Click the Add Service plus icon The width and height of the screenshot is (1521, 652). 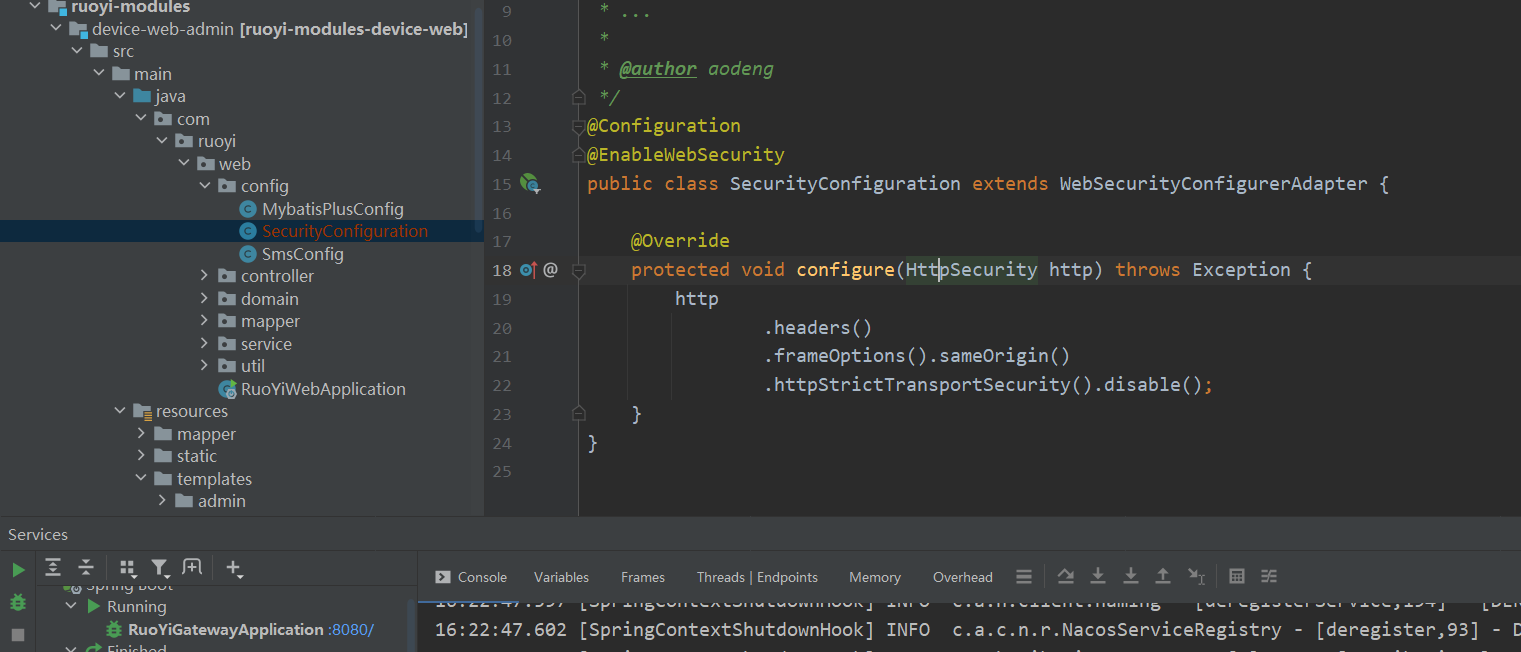coord(234,568)
